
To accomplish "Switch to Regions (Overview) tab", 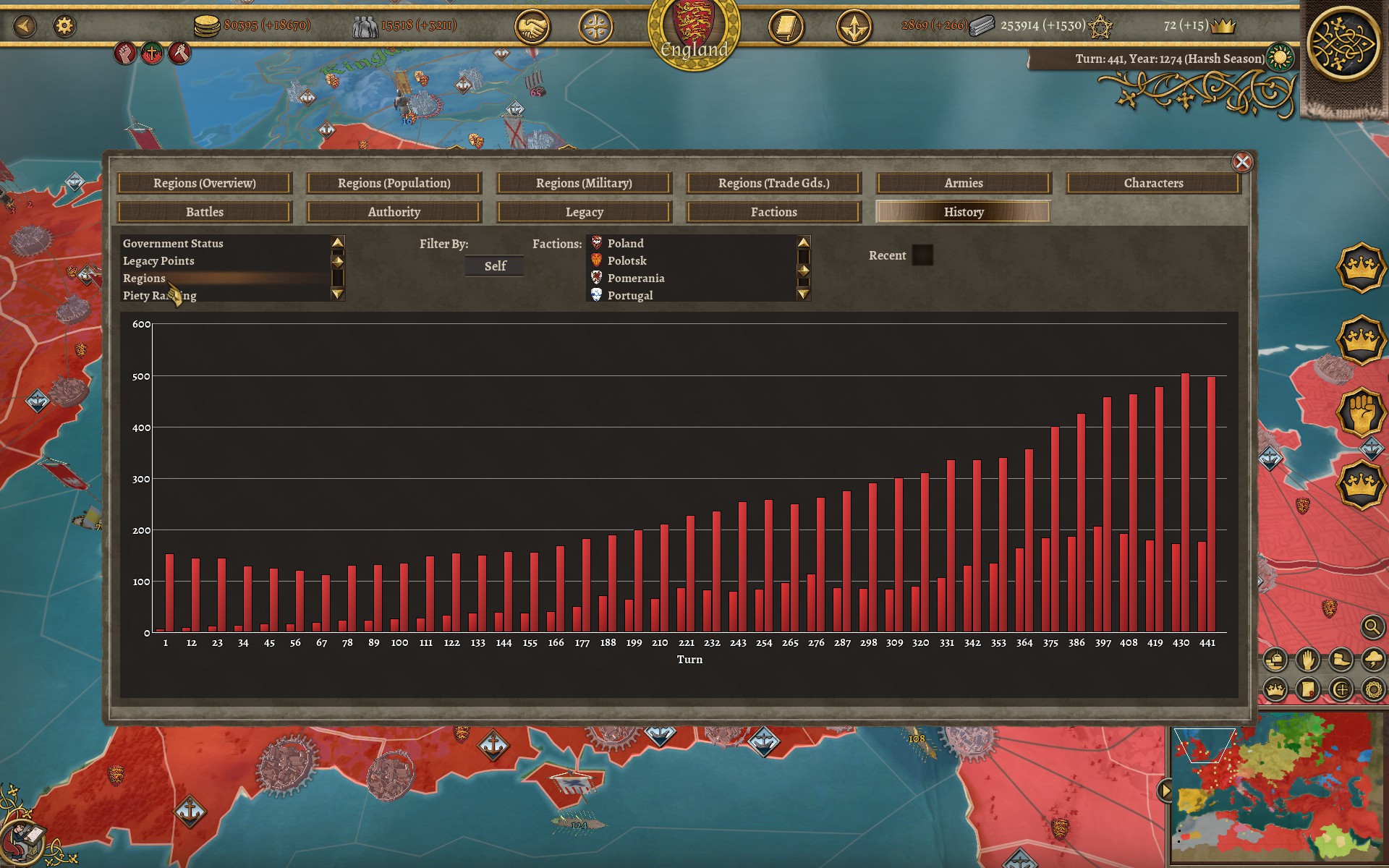I will pyautogui.click(x=205, y=183).
